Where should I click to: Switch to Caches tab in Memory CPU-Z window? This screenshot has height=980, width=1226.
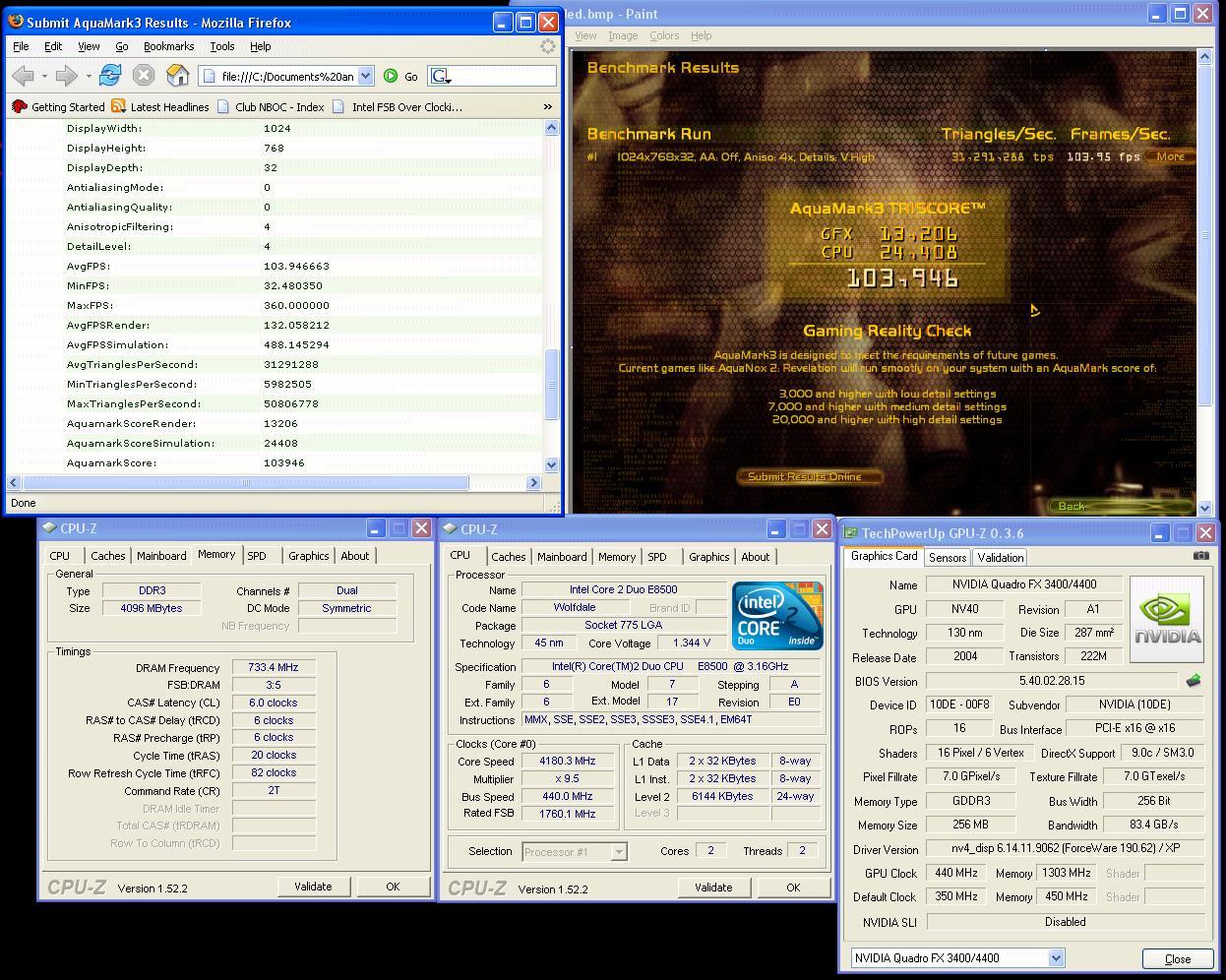pyautogui.click(x=108, y=556)
